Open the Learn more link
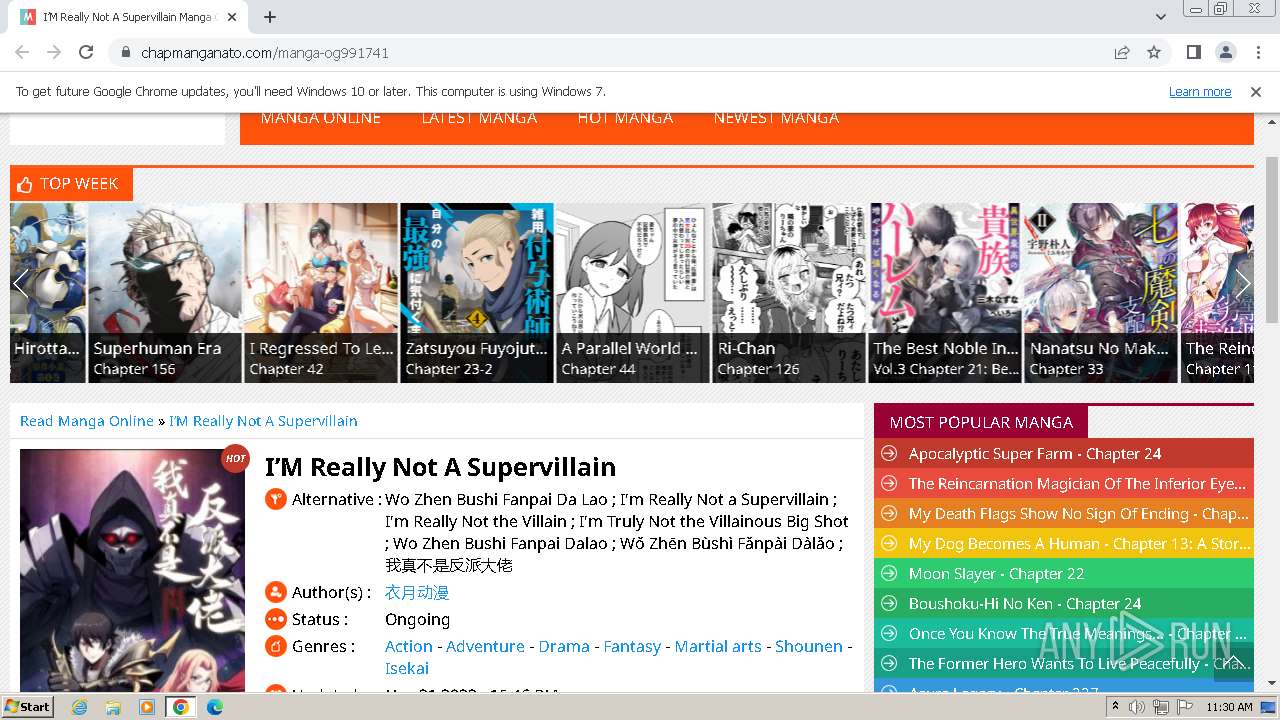 coord(1200,91)
